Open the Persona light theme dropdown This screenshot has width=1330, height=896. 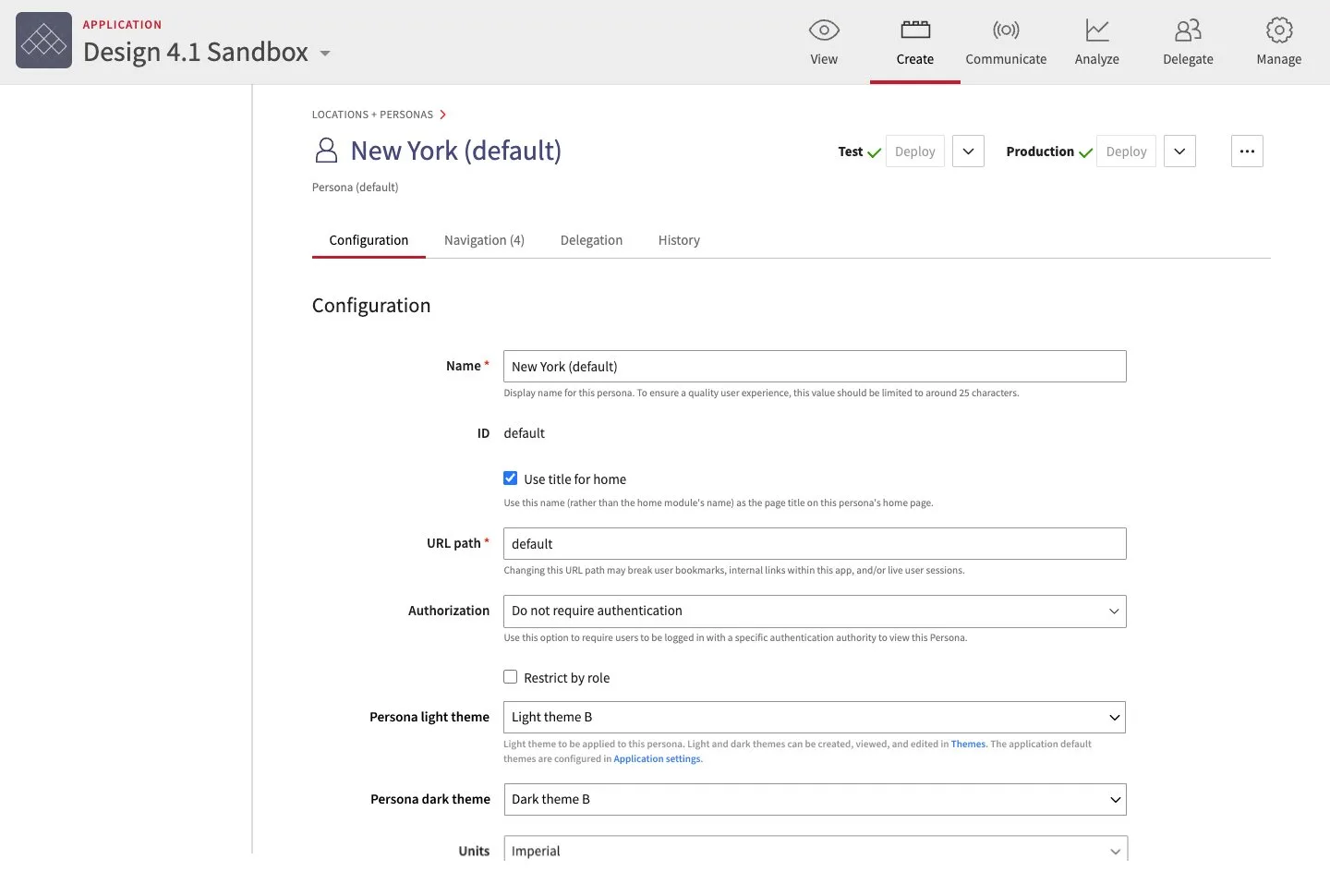coord(815,718)
